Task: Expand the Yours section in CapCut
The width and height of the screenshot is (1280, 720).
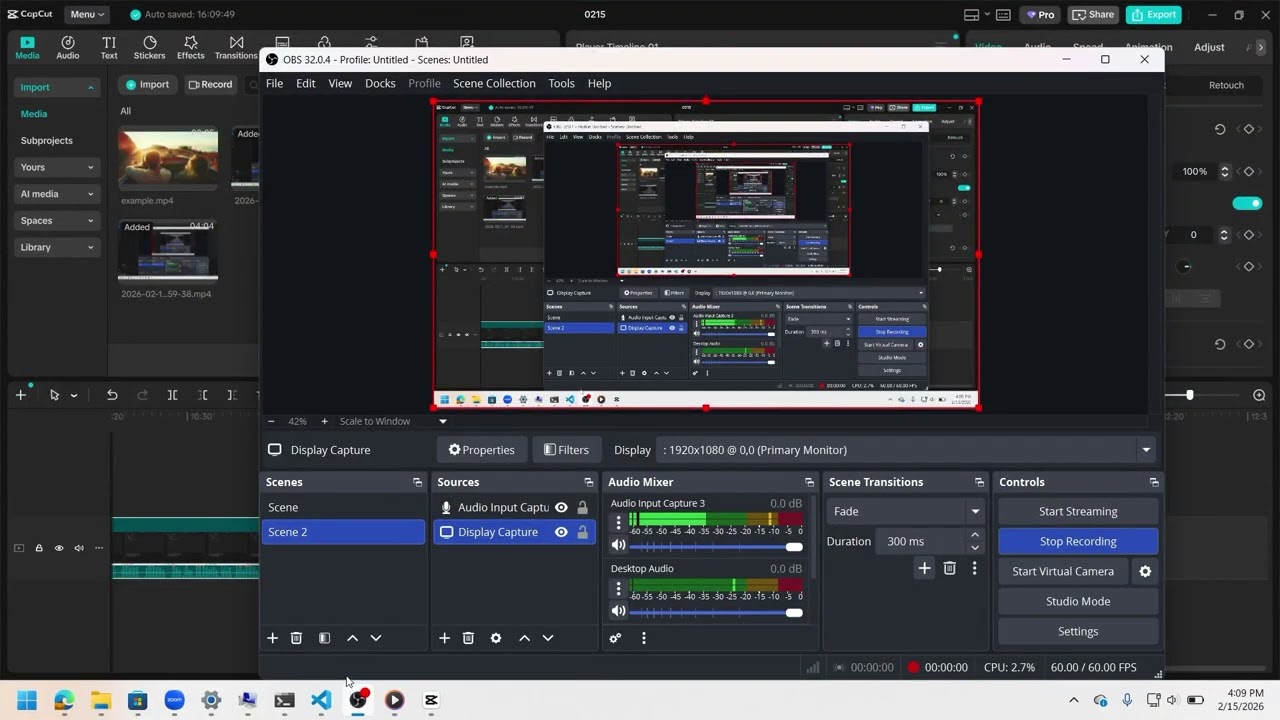Action: tap(57, 167)
